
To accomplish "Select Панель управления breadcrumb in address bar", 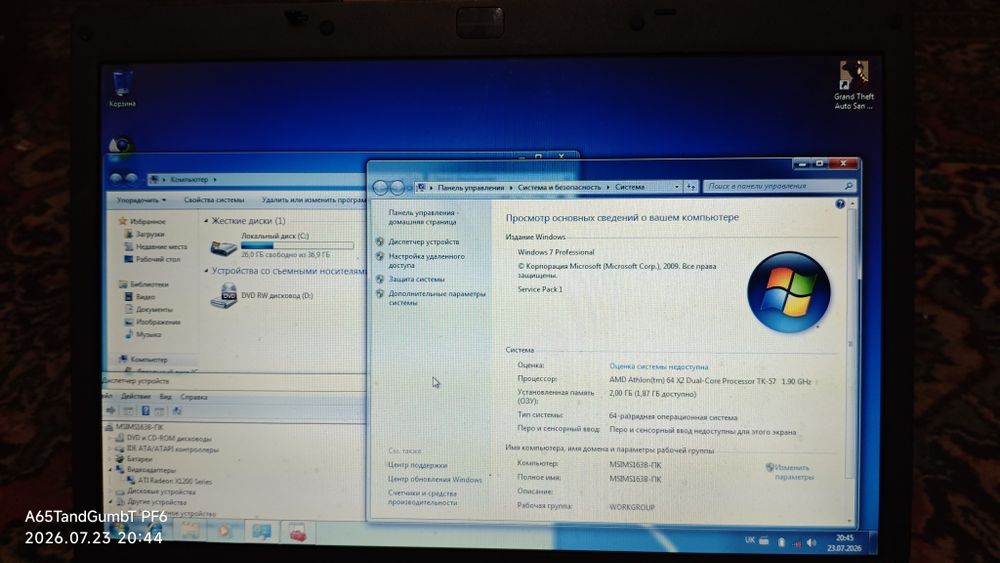I will click(x=470, y=187).
